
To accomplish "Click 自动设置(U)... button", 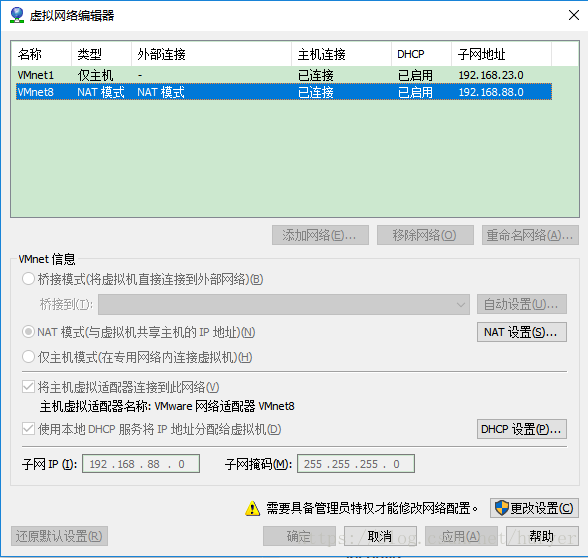I will coord(522,304).
